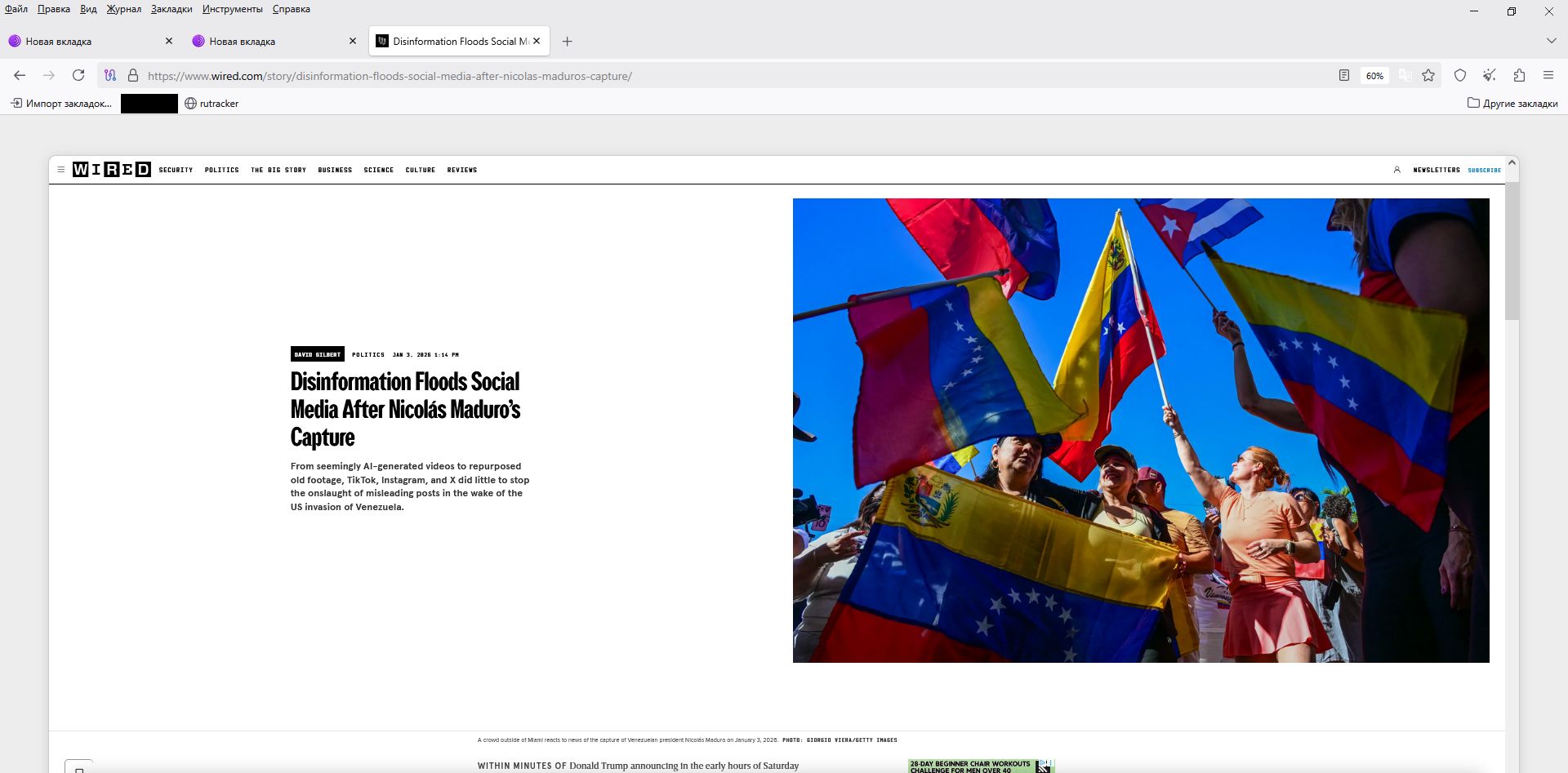Open the SECURITY section link
This screenshot has height=773, width=1568.
click(176, 170)
